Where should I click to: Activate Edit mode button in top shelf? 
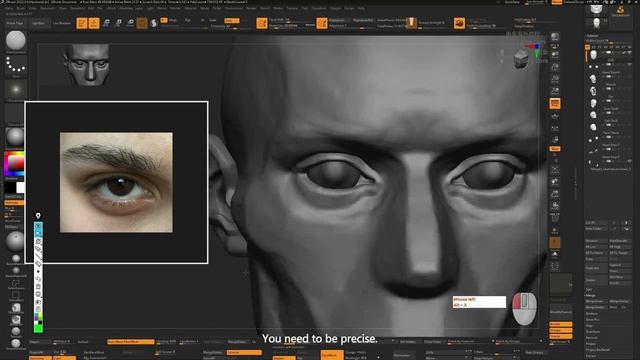pyautogui.click(x=82, y=23)
